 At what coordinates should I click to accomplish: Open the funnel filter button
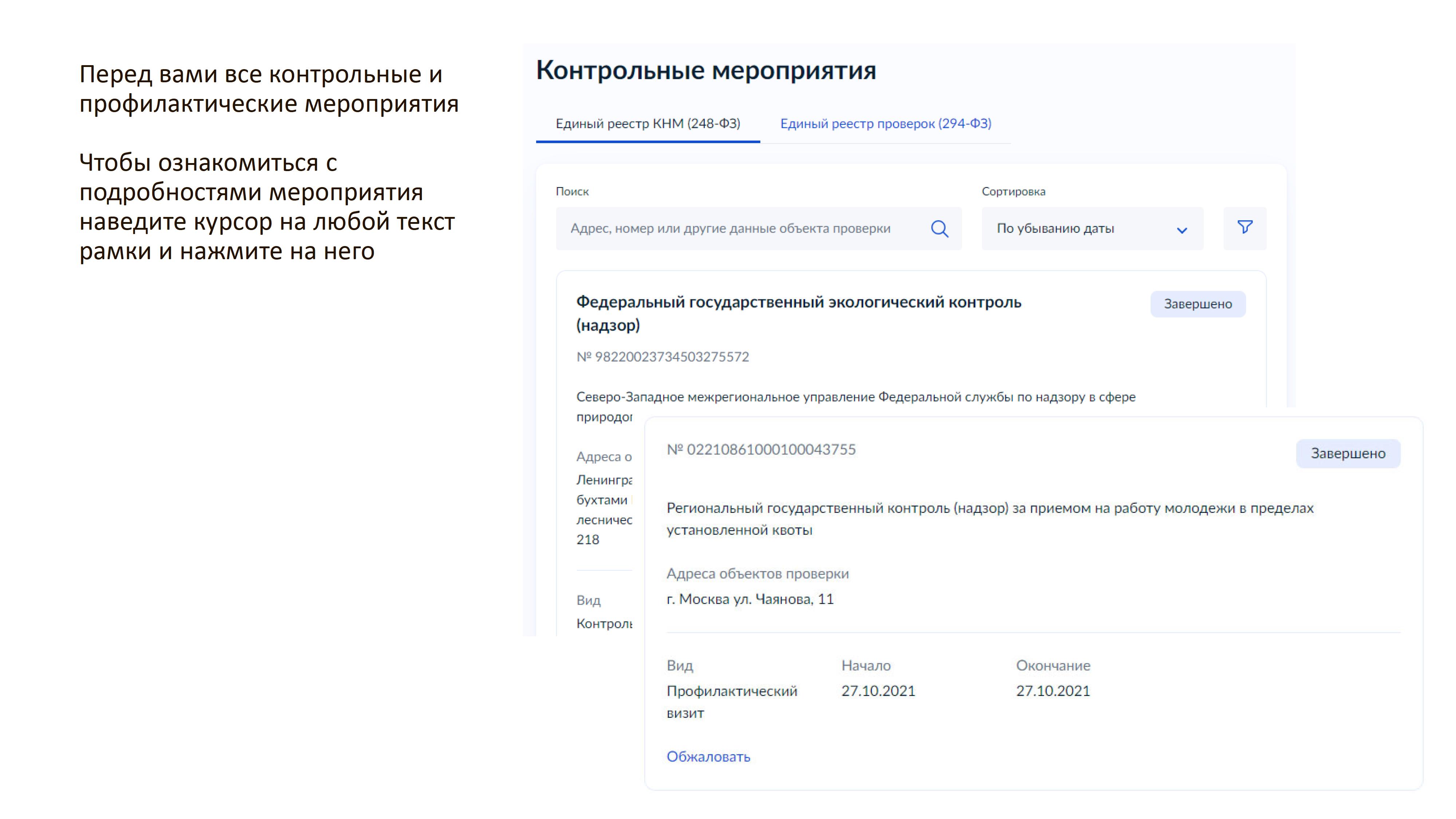[1245, 228]
